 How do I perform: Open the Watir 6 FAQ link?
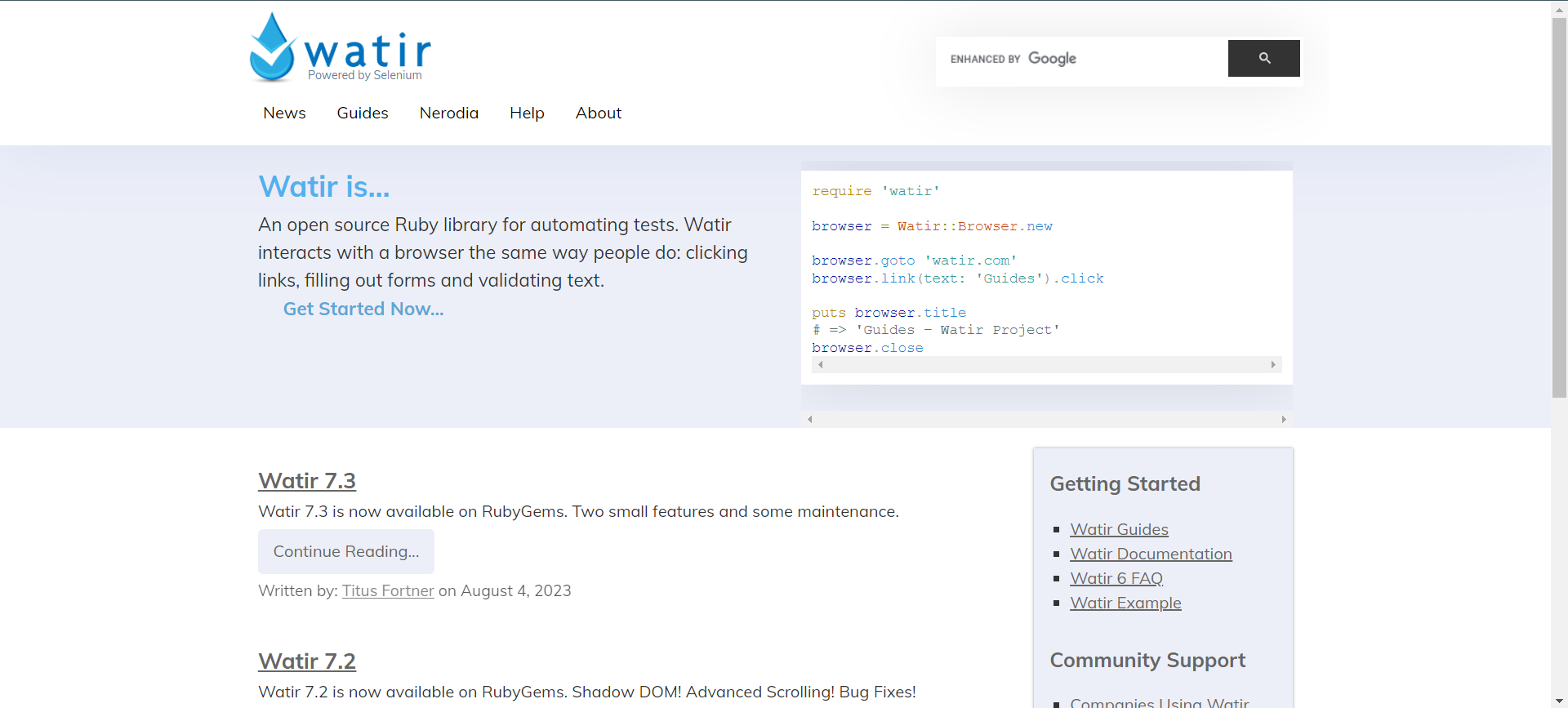[x=1116, y=578]
